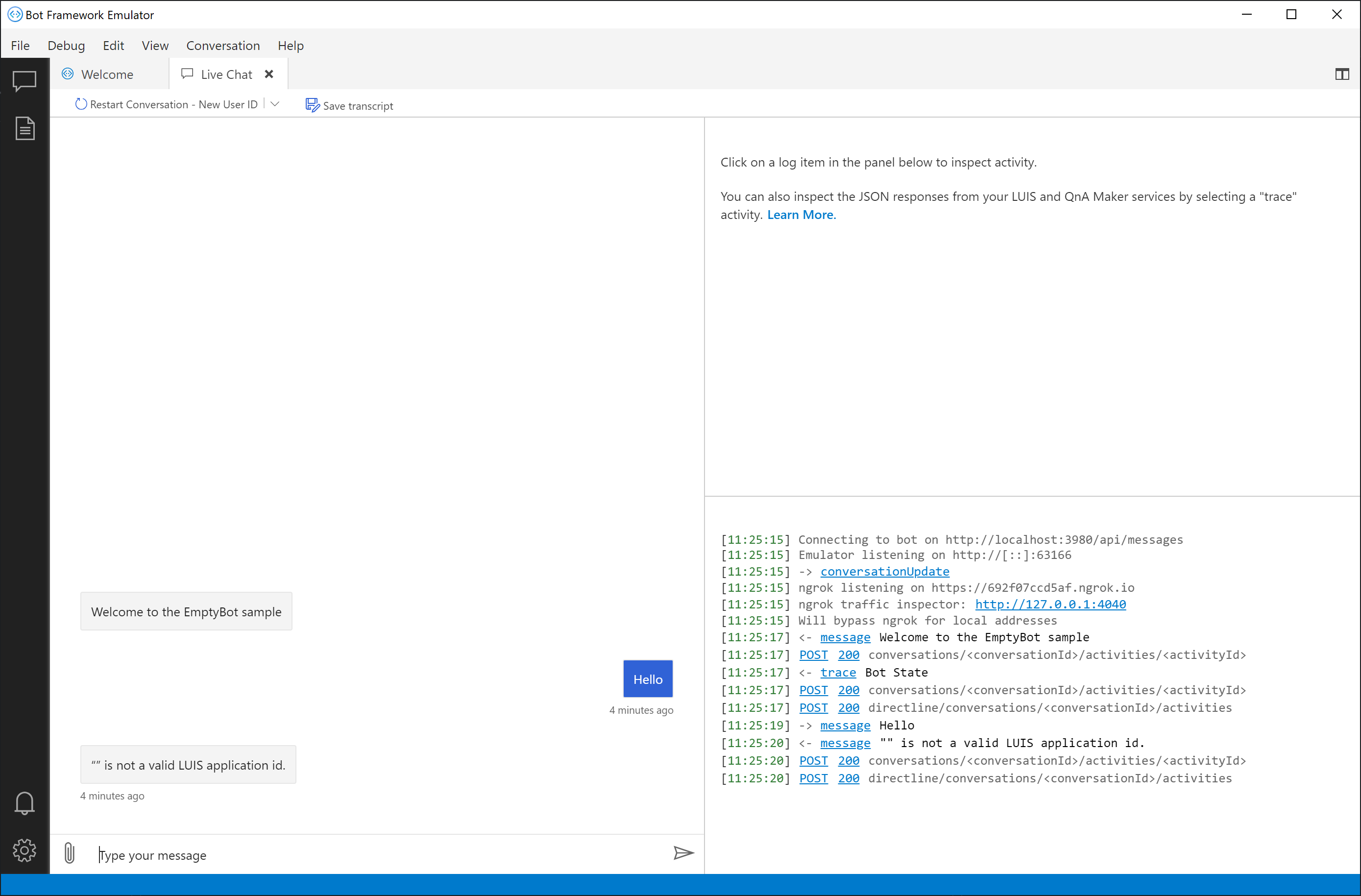Image resolution: width=1361 pixels, height=896 pixels.
Task: Click the Learn More link
Action: tap(801, 215)
